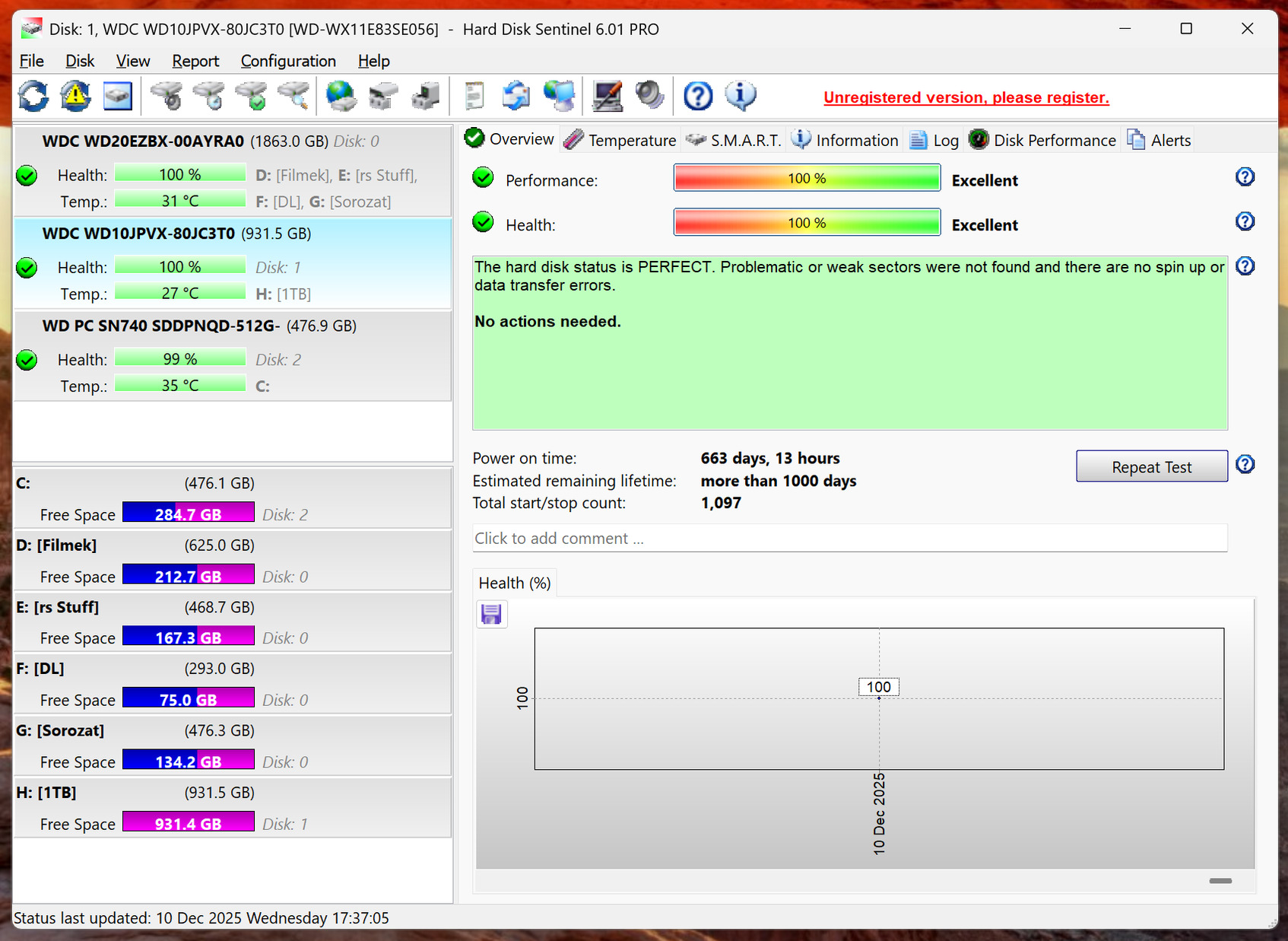Click the 'more than 1000 days' lifetime value

[779, 481]
